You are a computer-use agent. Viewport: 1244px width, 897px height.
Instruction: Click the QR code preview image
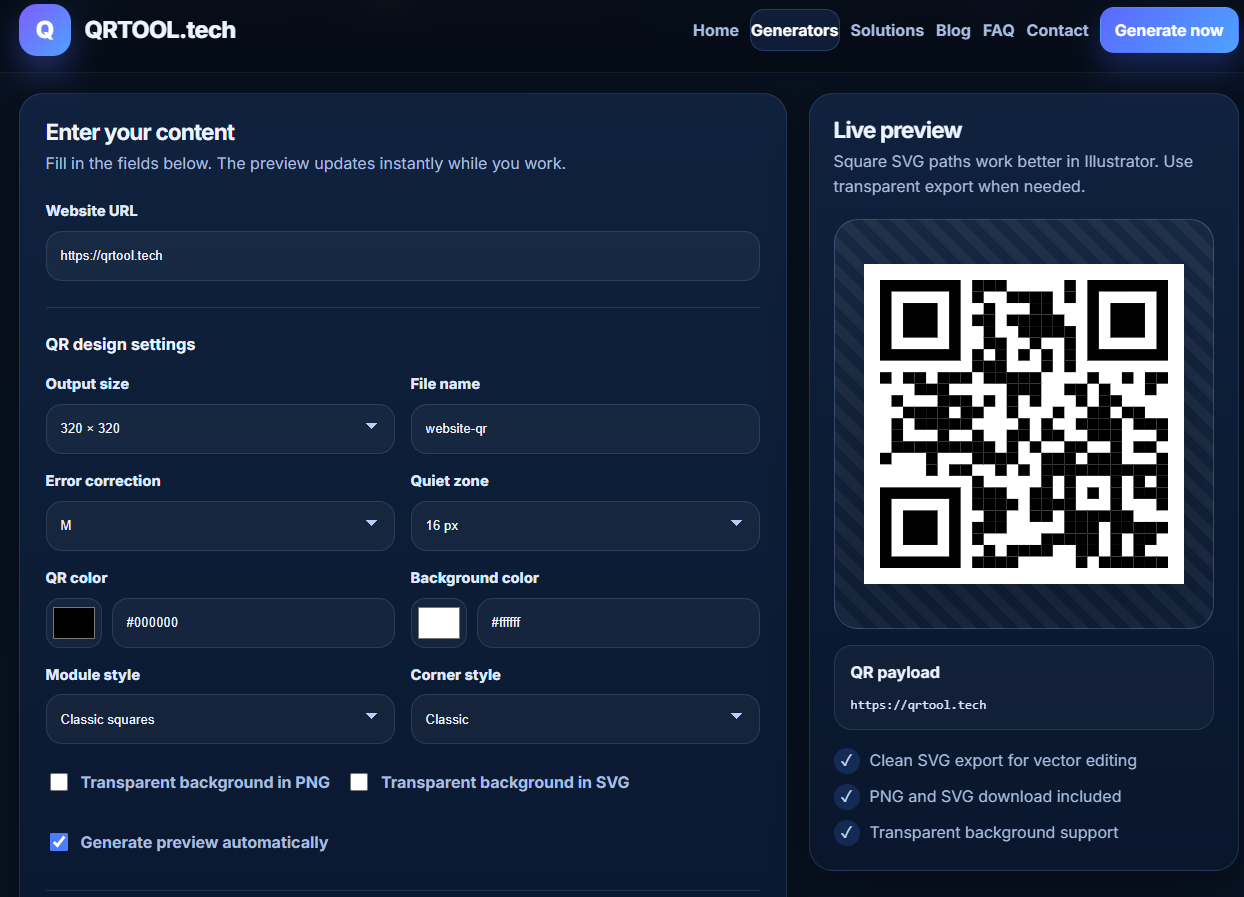point(1024,424)
